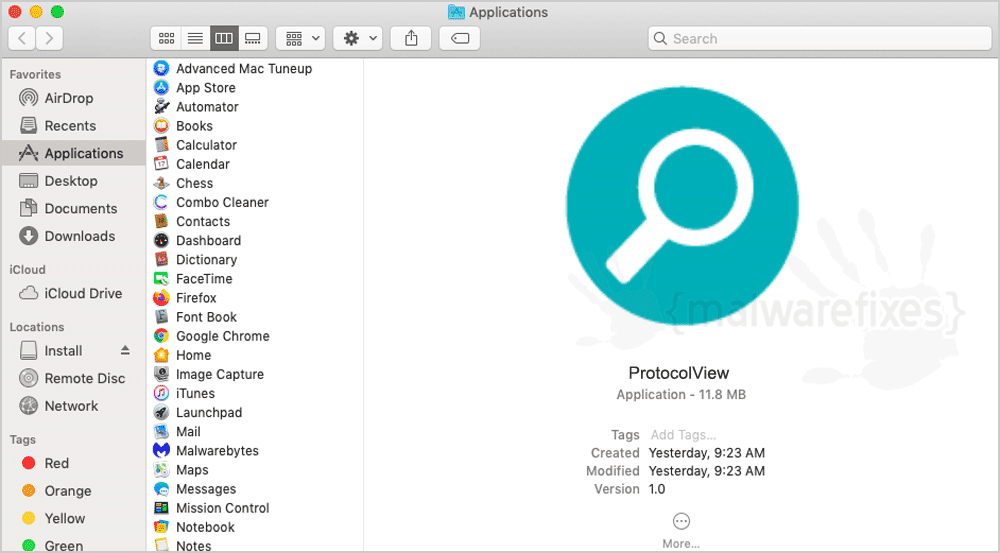1000x553 pixels.
Task: Go back with the back arrow button
Action: 22,38
